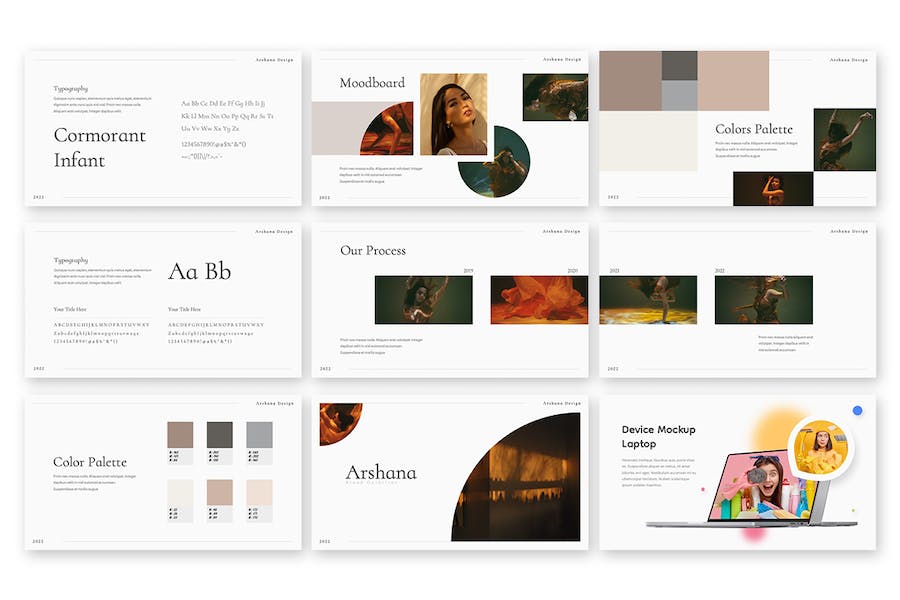
Task: Click the orange quarter-circle image on Arshana slide
Action: coord(338,421)
